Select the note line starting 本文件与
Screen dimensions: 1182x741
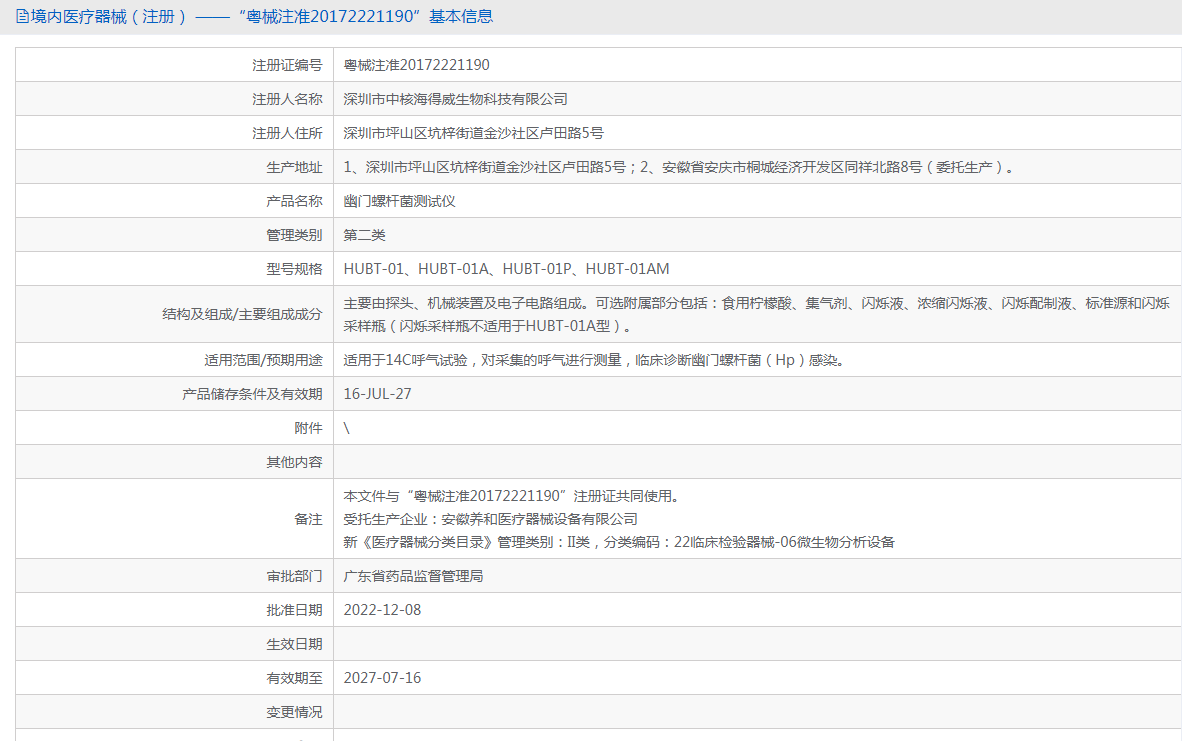click(513, 496)
